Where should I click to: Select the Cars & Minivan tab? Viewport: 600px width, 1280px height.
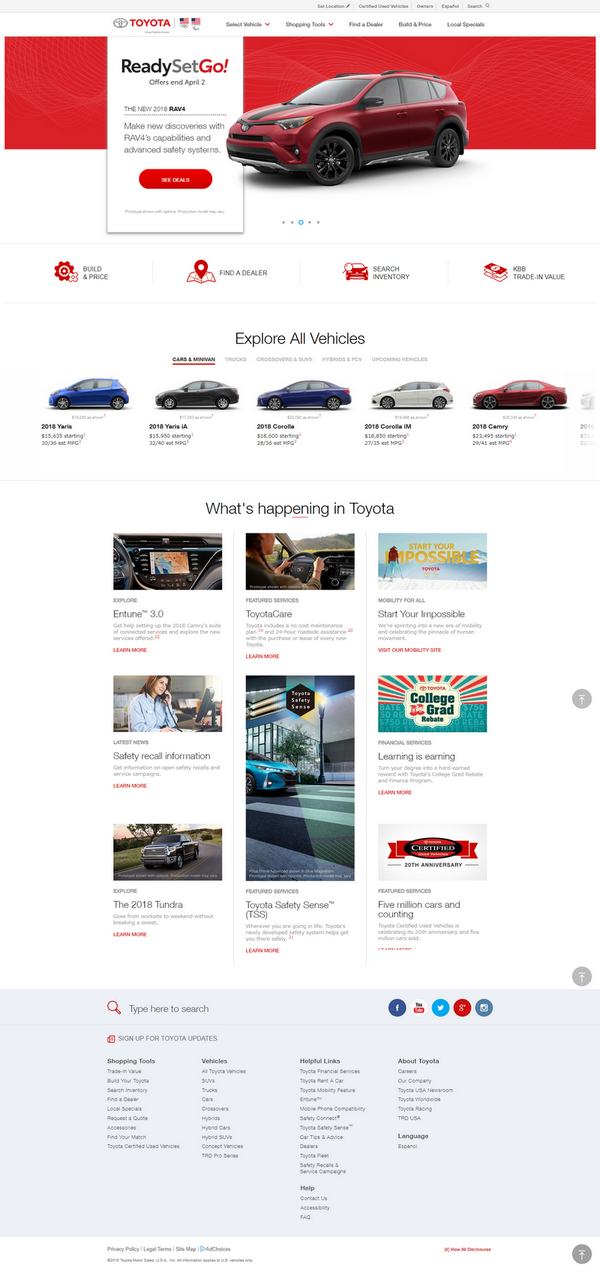click(193, 359)
